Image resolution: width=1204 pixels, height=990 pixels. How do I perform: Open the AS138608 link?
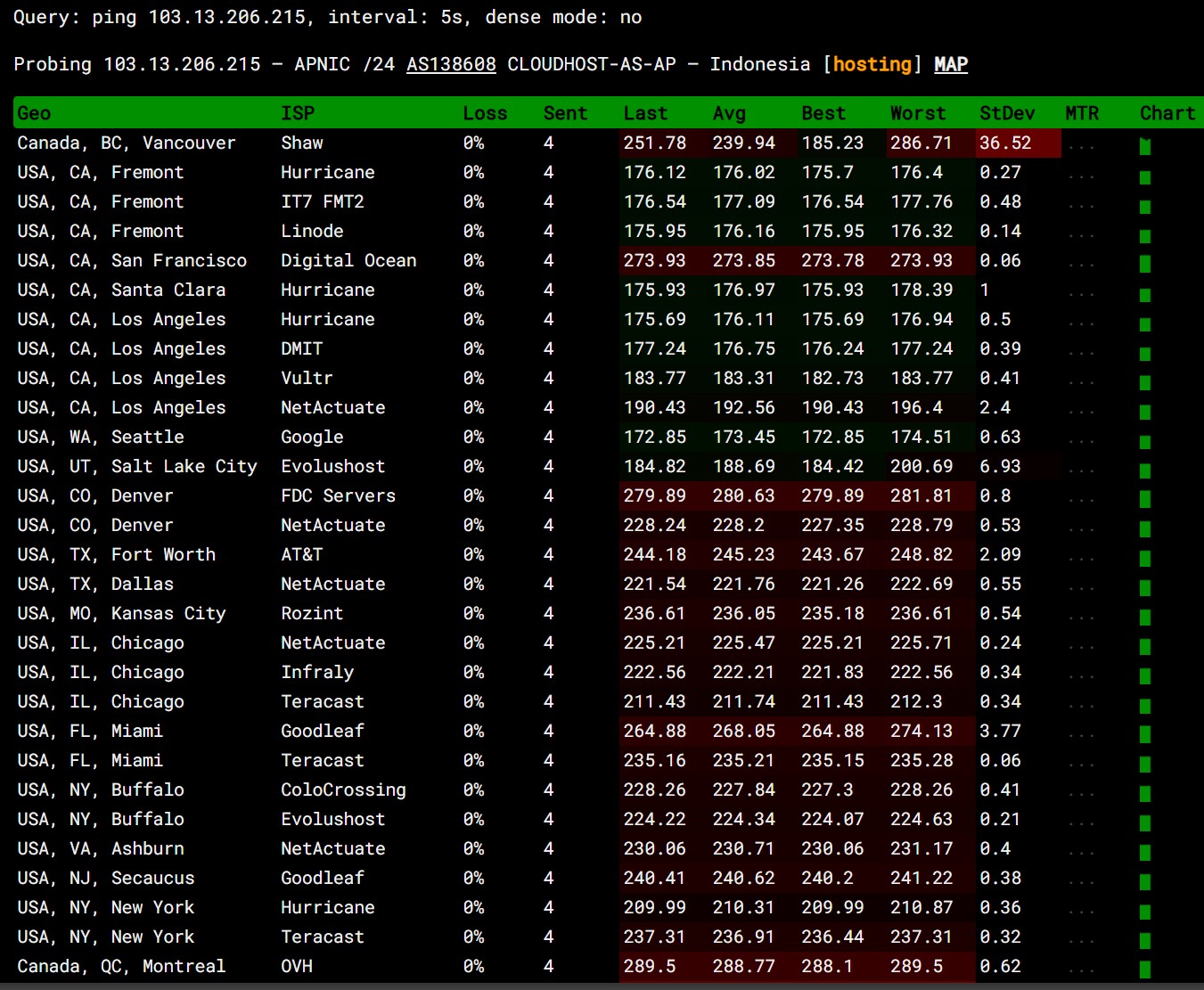[x=451, y=64]
